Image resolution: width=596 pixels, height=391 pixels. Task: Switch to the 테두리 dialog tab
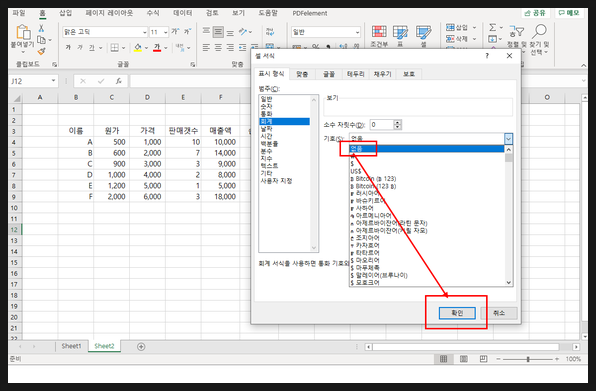355,74
